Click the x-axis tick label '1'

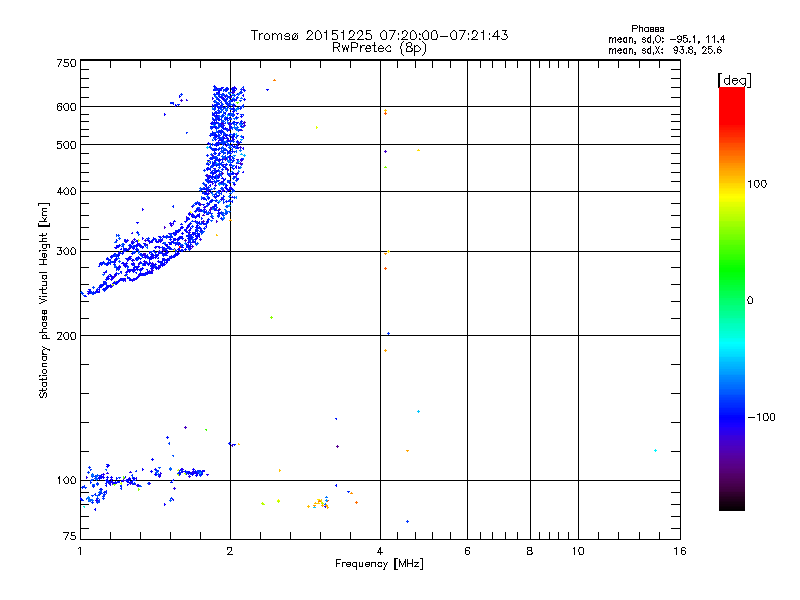click(x=80, y=551)
